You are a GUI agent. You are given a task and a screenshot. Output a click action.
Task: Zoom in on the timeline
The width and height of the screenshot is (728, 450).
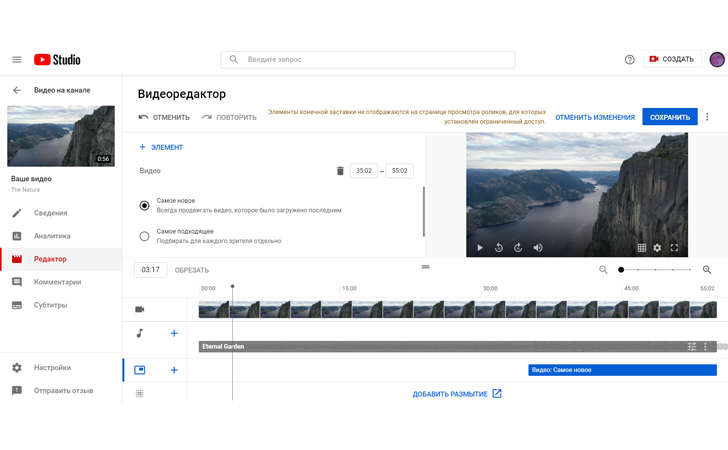coord(707,270)
